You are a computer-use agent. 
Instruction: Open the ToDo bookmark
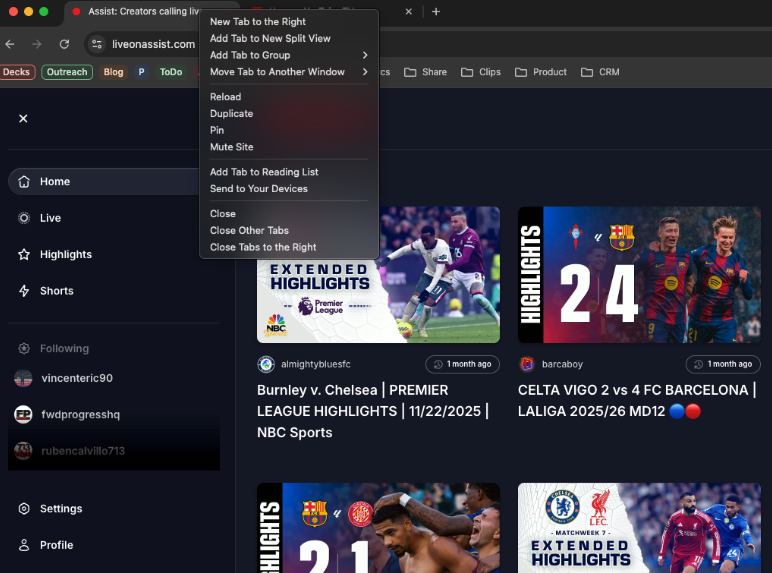click(171, 72)
